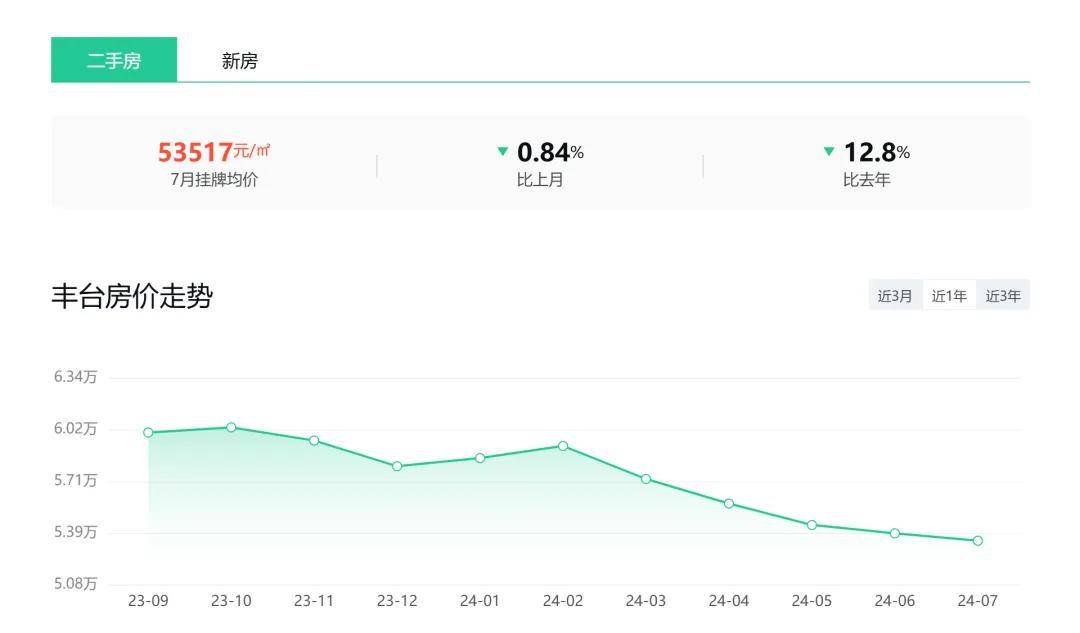Viewport: 1080px width, 633px height.
Task: Click the 5.08万 y-axis label
Action: (75, 583)
